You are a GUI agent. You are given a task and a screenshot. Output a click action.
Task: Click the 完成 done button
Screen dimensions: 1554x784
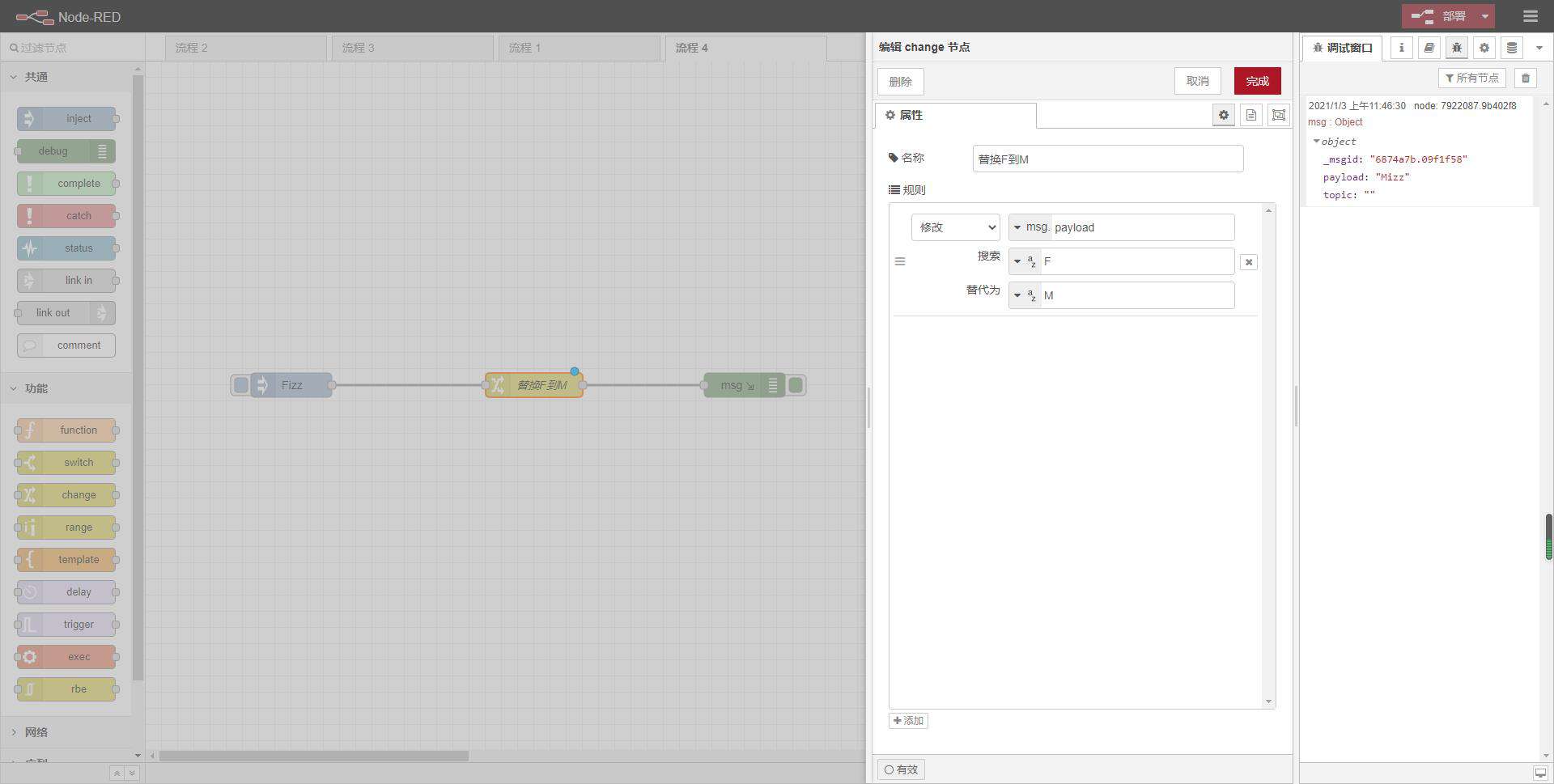pyautogui.click(x=1257, y=81)
